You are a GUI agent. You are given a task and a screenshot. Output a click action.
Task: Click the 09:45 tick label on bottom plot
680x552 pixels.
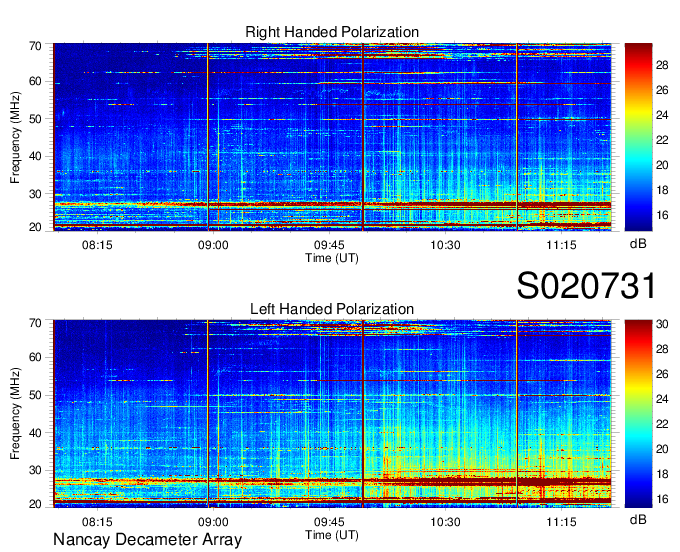pos(329,522)
